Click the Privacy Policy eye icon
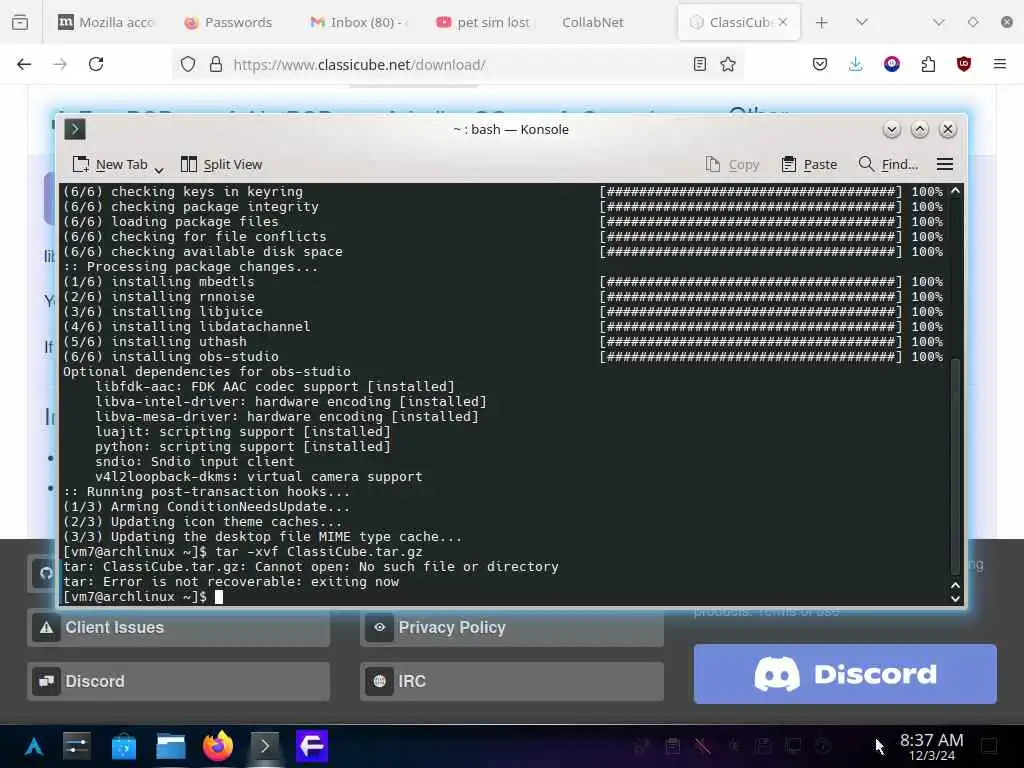 [x=379, y=628]
